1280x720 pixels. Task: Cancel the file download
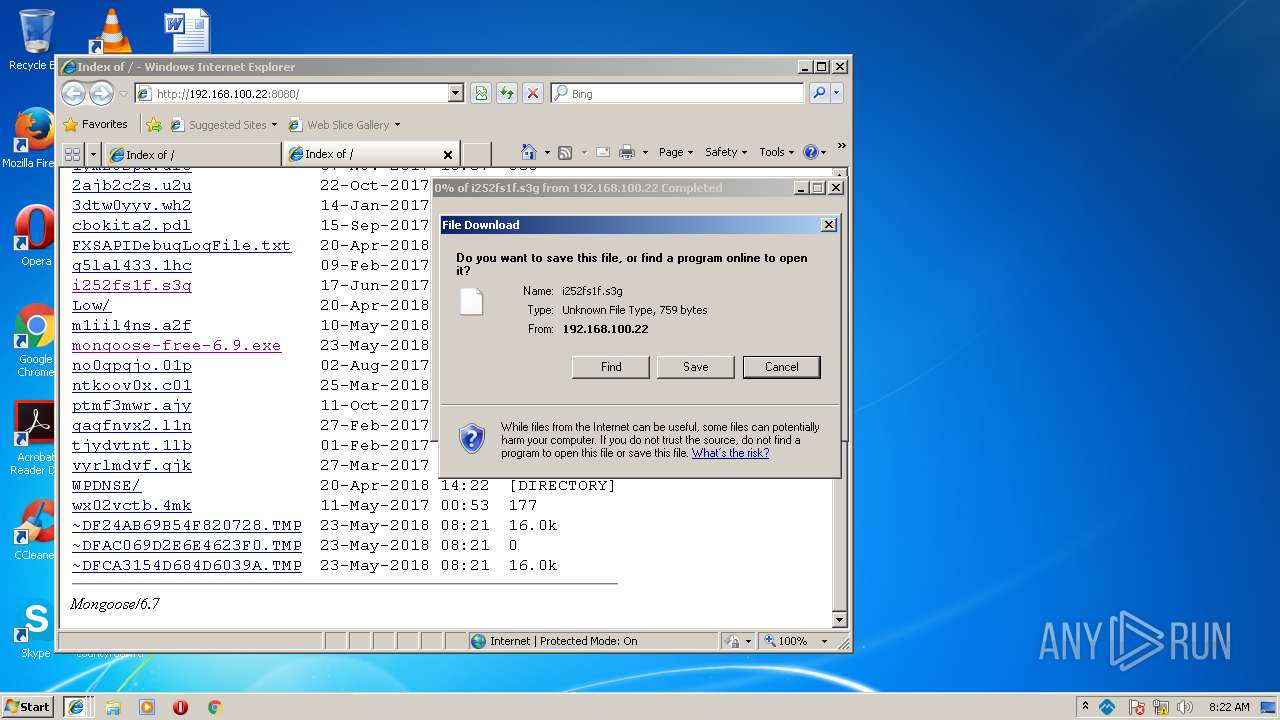point(782,367)
